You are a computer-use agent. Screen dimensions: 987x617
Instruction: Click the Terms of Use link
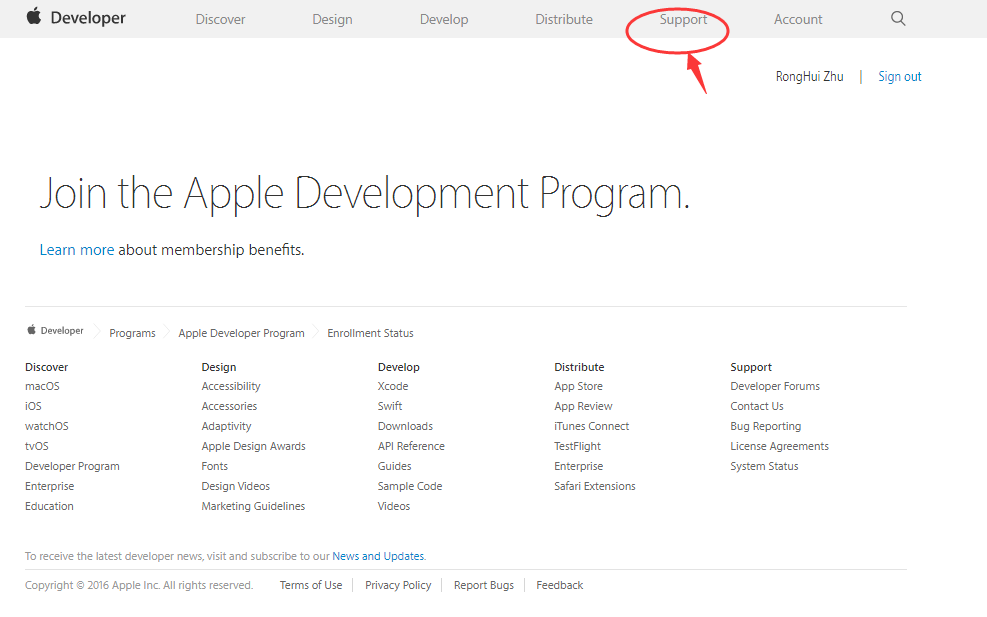(x=310, y=585)
